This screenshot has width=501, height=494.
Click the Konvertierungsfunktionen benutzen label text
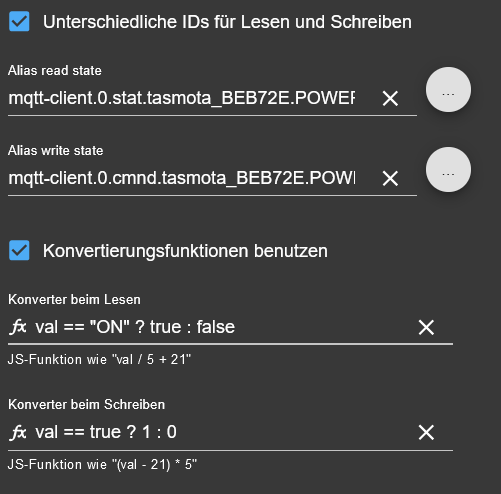(185, 251)
